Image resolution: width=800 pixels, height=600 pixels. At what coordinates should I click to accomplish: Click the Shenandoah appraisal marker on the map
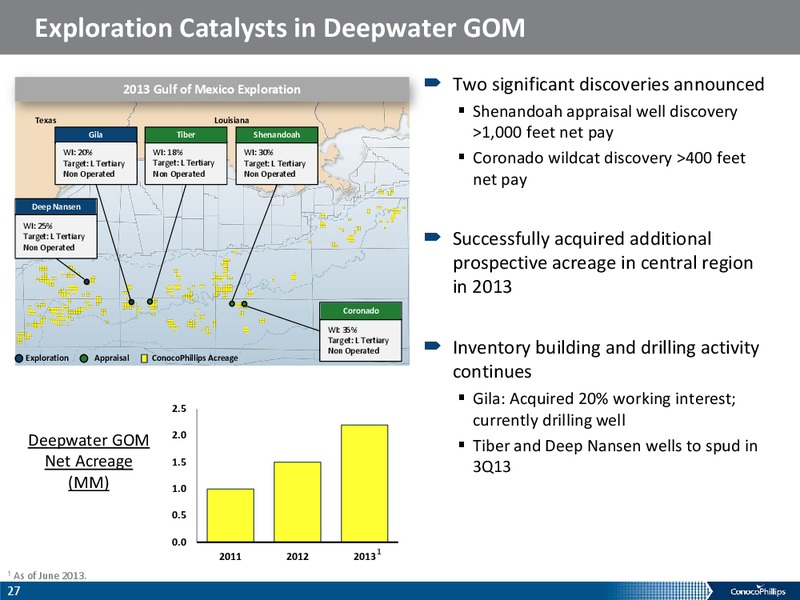(x=232, y=304)
